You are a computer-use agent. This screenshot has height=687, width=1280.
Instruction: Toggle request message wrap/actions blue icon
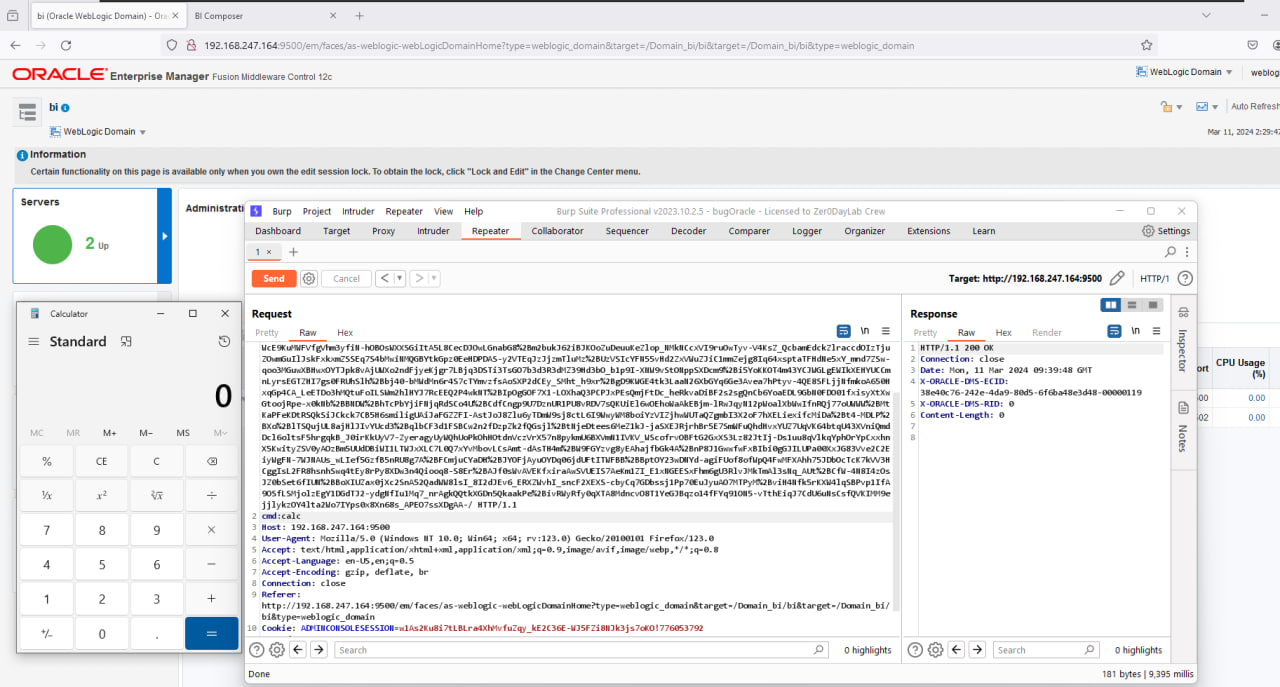click(844, 331)
